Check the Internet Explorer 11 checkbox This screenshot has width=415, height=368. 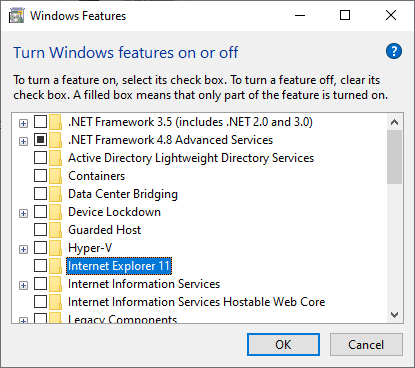(40, 266)
